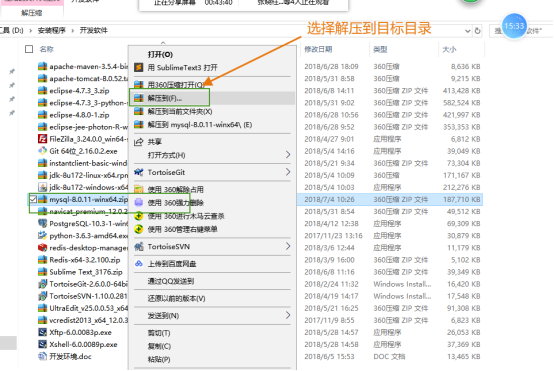Click the 使用 360解除占用 folder icon
The height and width of the screenshot is (371, 554).
pyautogui.click(x=138, y=189)
